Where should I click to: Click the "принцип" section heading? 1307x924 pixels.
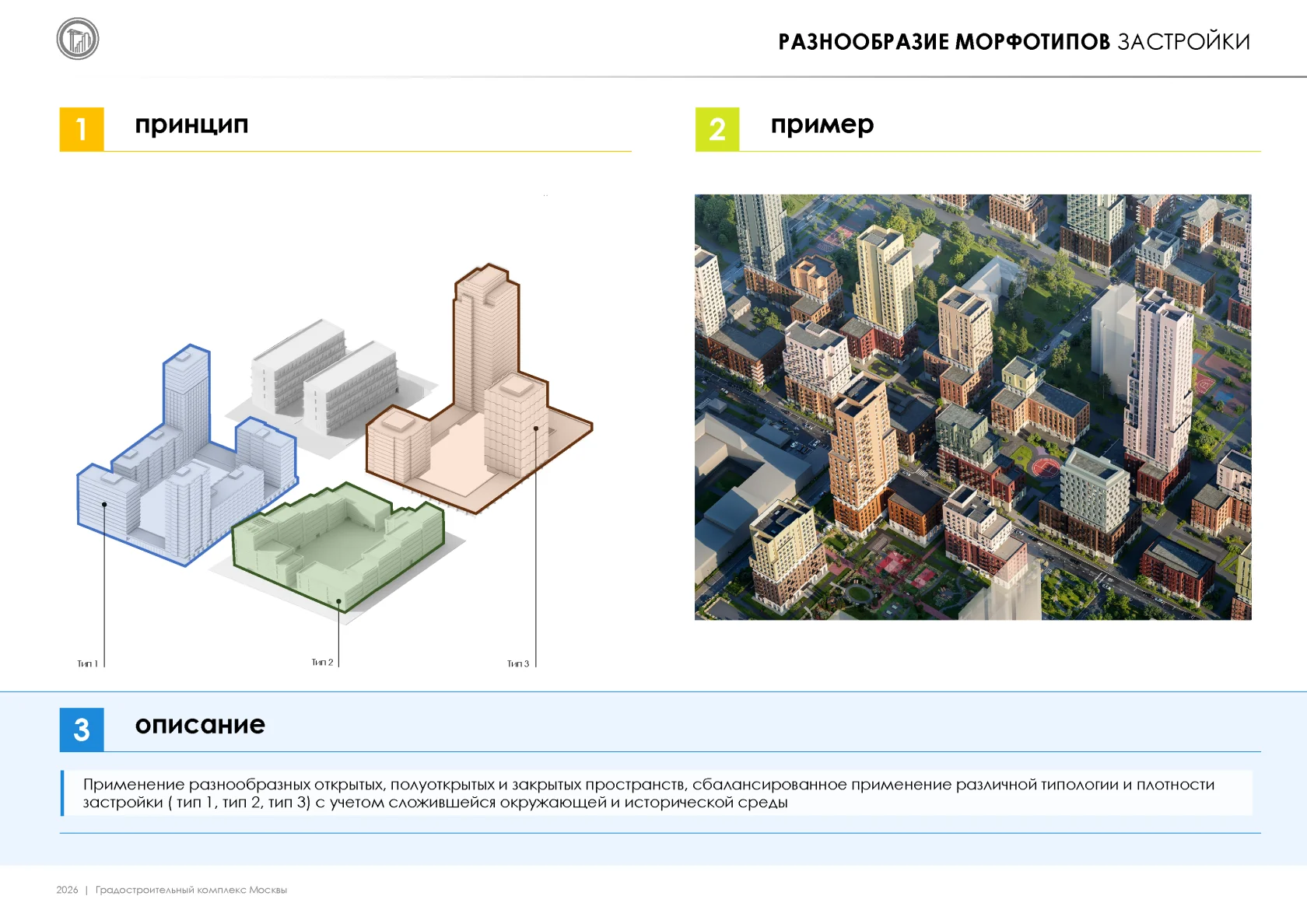[x=191, y=125]
